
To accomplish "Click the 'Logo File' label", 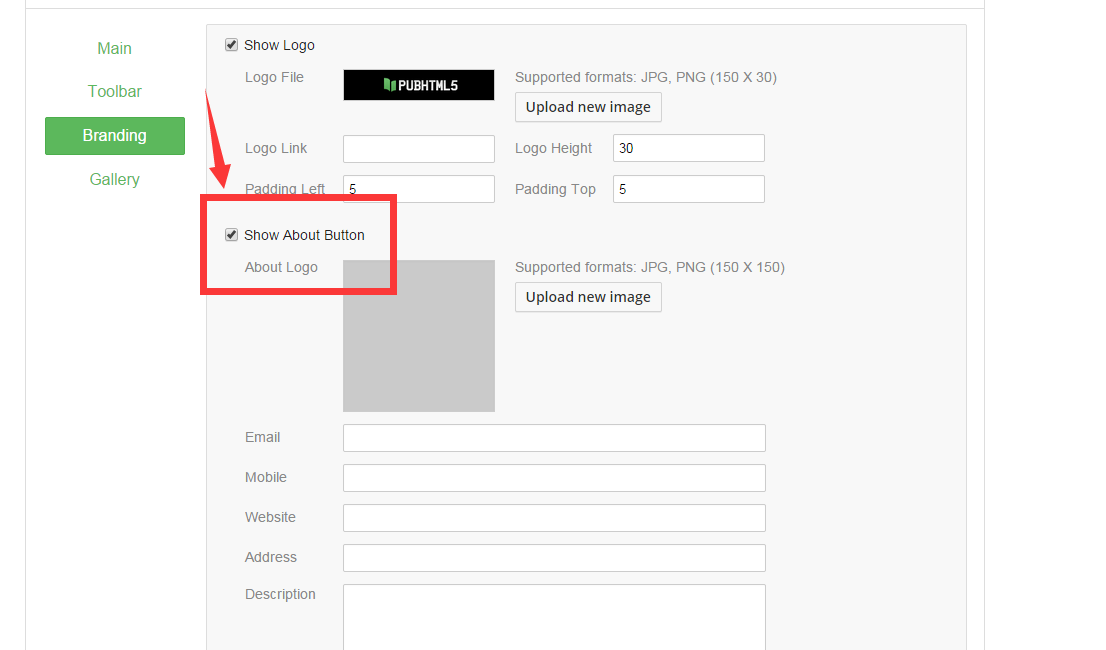I will pos(274,78).
